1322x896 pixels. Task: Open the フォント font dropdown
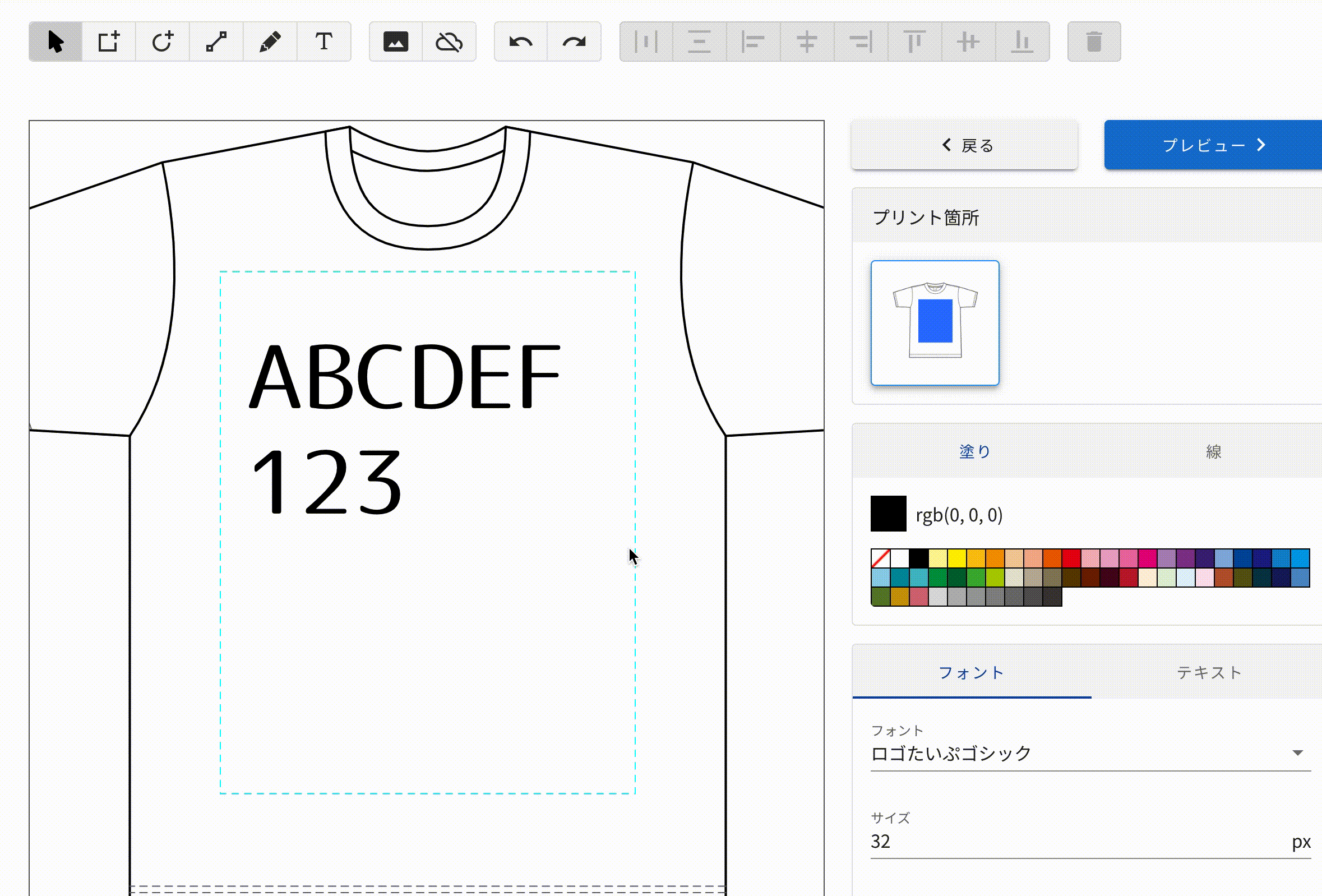point(1090,753)
